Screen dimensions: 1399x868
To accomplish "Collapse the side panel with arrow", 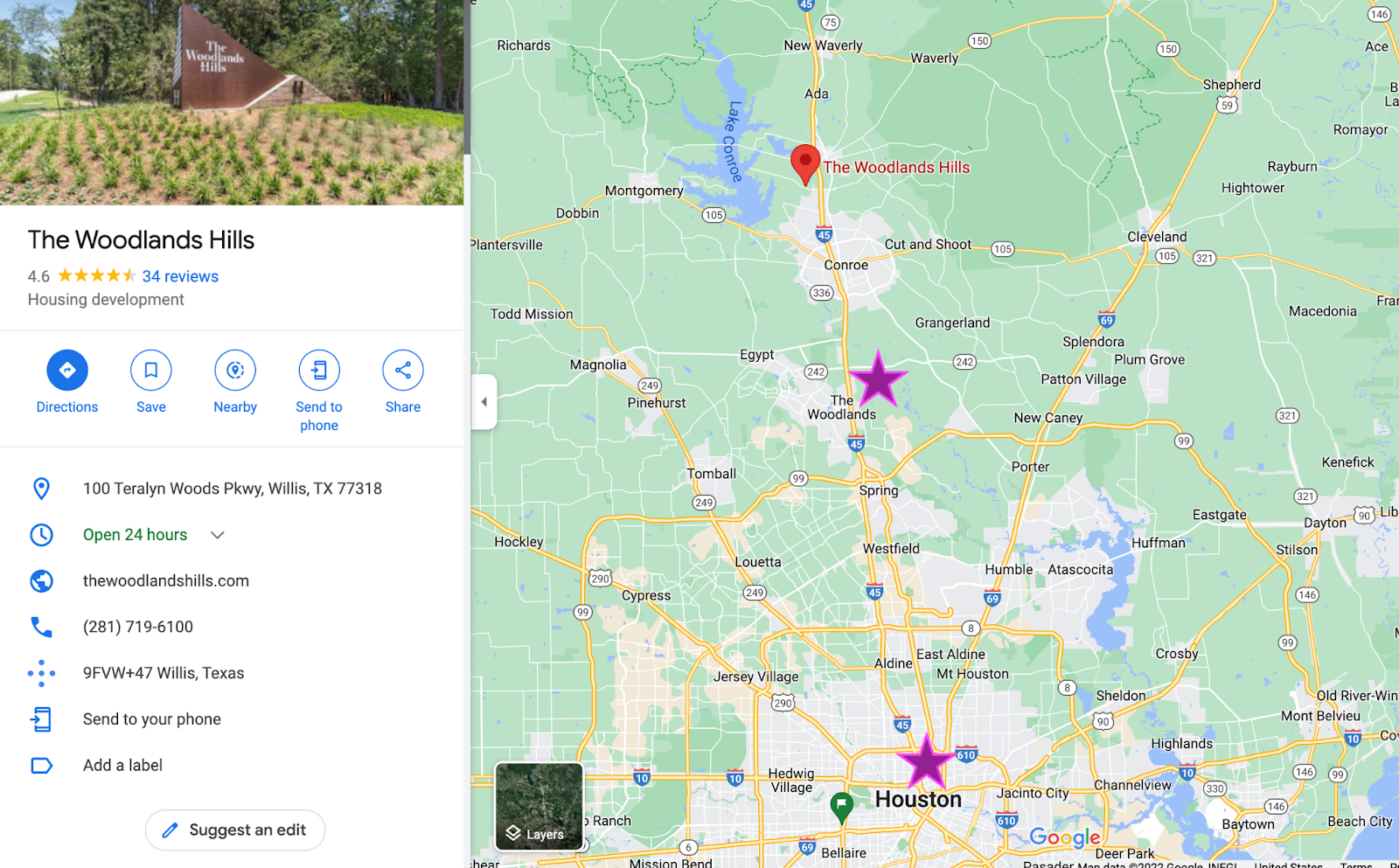I will 484,402.
